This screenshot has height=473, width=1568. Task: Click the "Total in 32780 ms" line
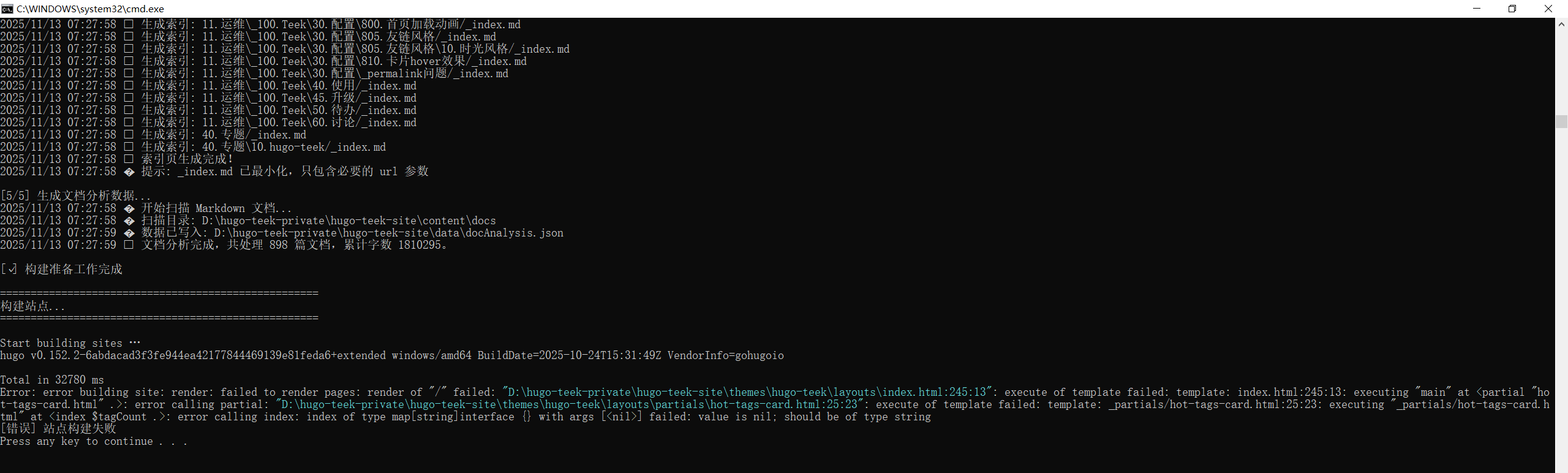coord(52,380)
